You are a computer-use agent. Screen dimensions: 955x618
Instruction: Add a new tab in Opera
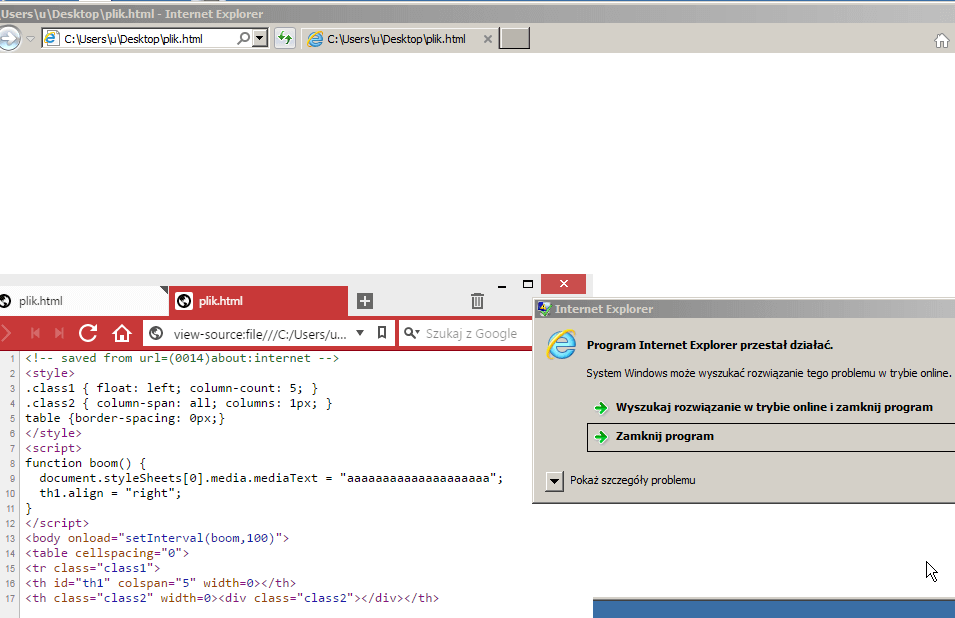pyautogui.click(x=365, y=301)
